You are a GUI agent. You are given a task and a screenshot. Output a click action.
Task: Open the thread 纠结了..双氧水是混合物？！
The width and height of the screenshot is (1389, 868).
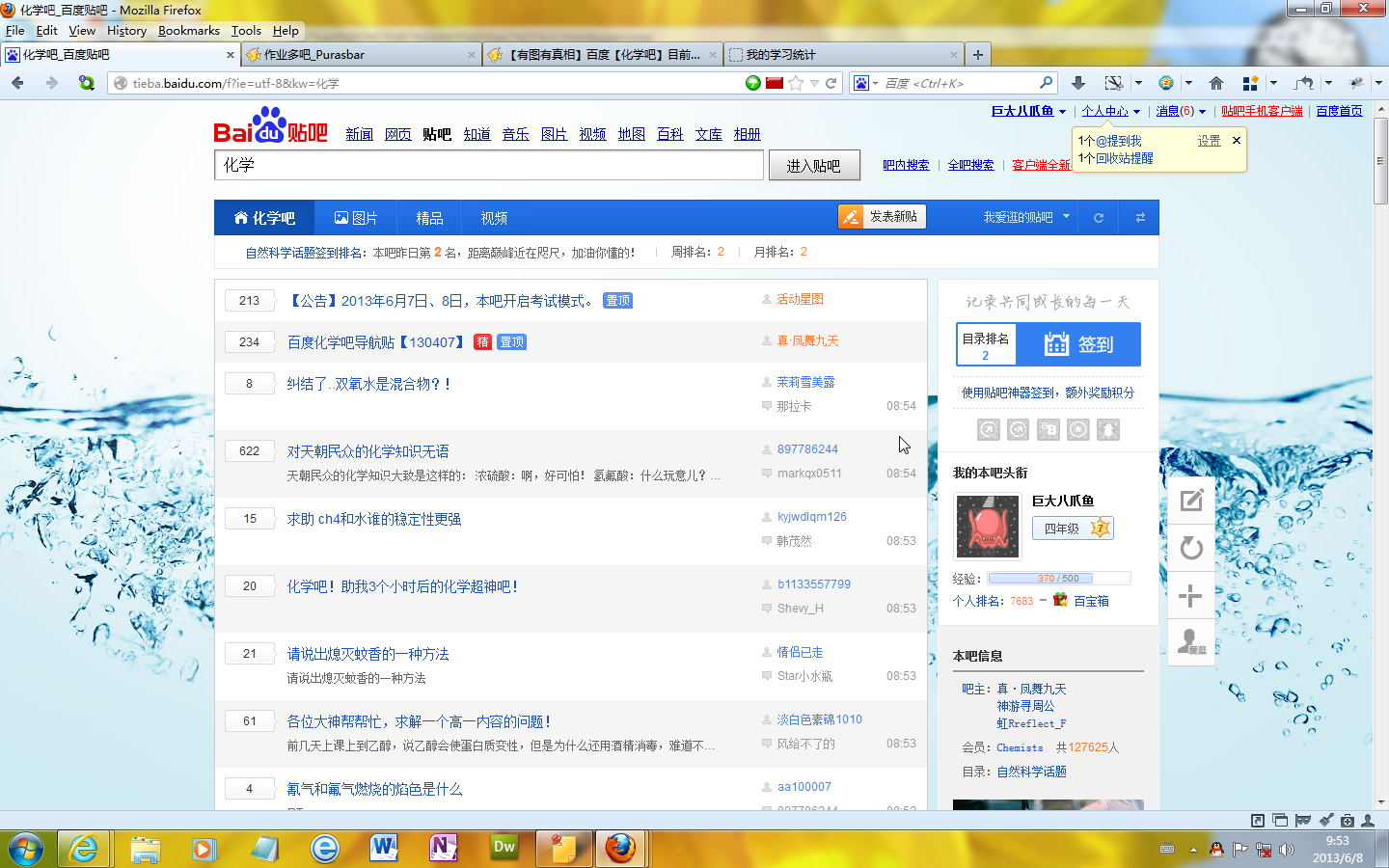click(x=368, y=384)
